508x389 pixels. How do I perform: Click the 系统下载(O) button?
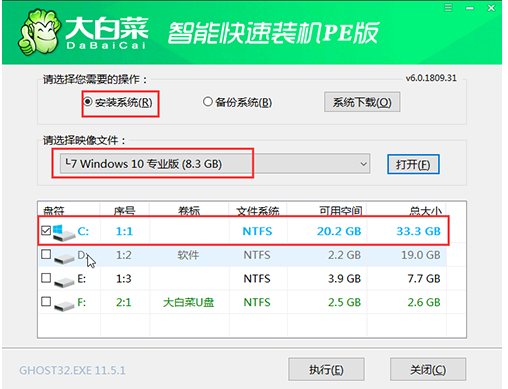[x=362, y=102]
